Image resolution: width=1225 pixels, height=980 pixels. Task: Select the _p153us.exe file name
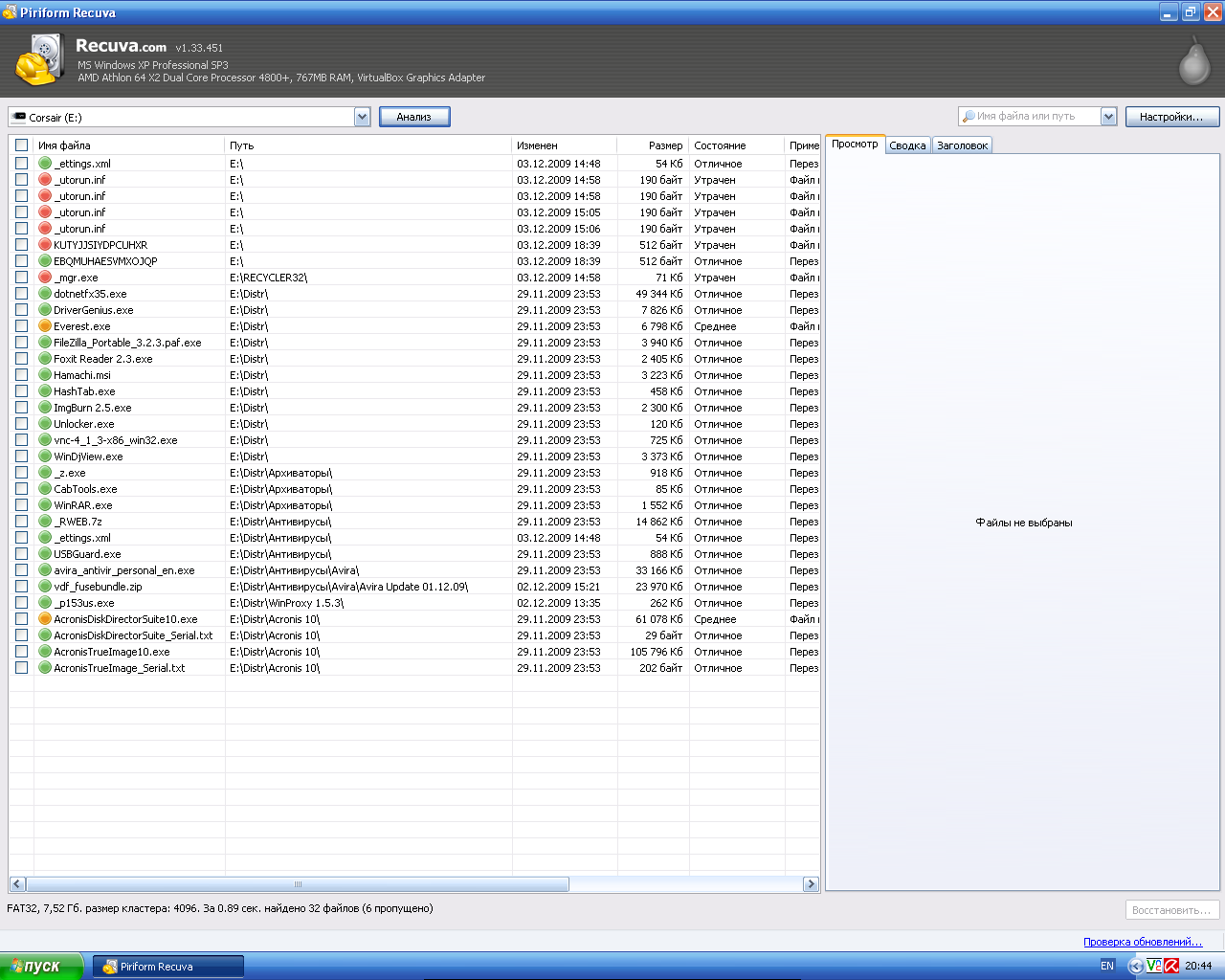[84, 603]
